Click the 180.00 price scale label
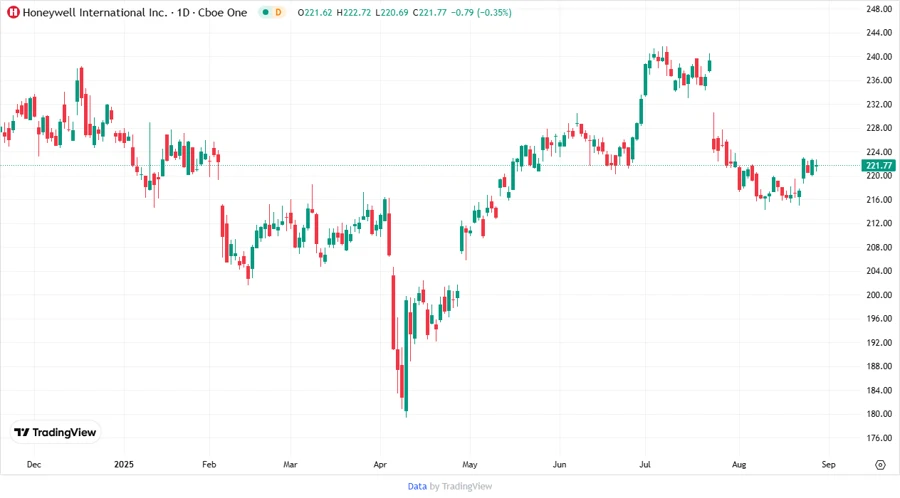This screenshot has width=900, height=498. 879,414
